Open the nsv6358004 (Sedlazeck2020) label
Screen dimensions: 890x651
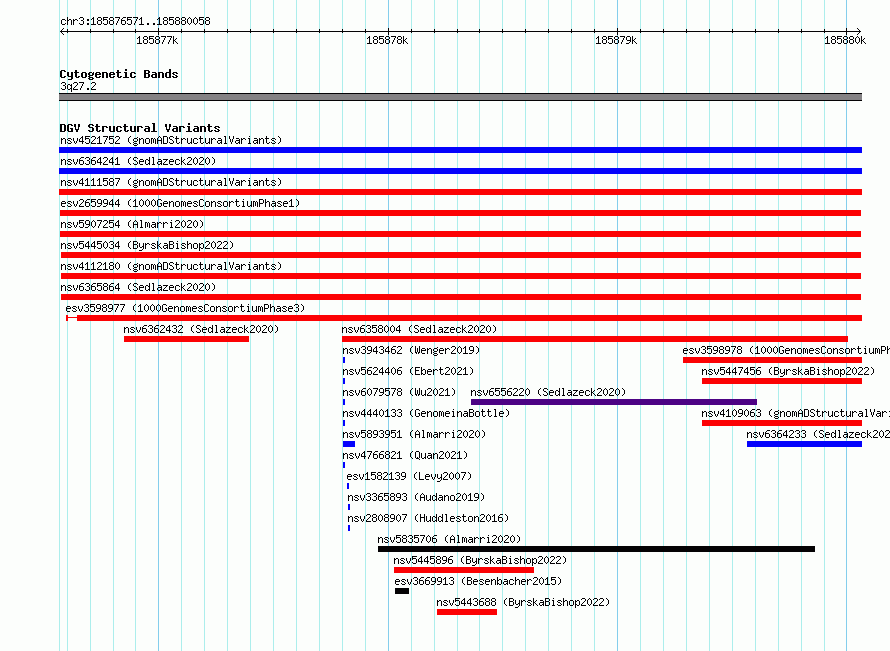(419, 329)
